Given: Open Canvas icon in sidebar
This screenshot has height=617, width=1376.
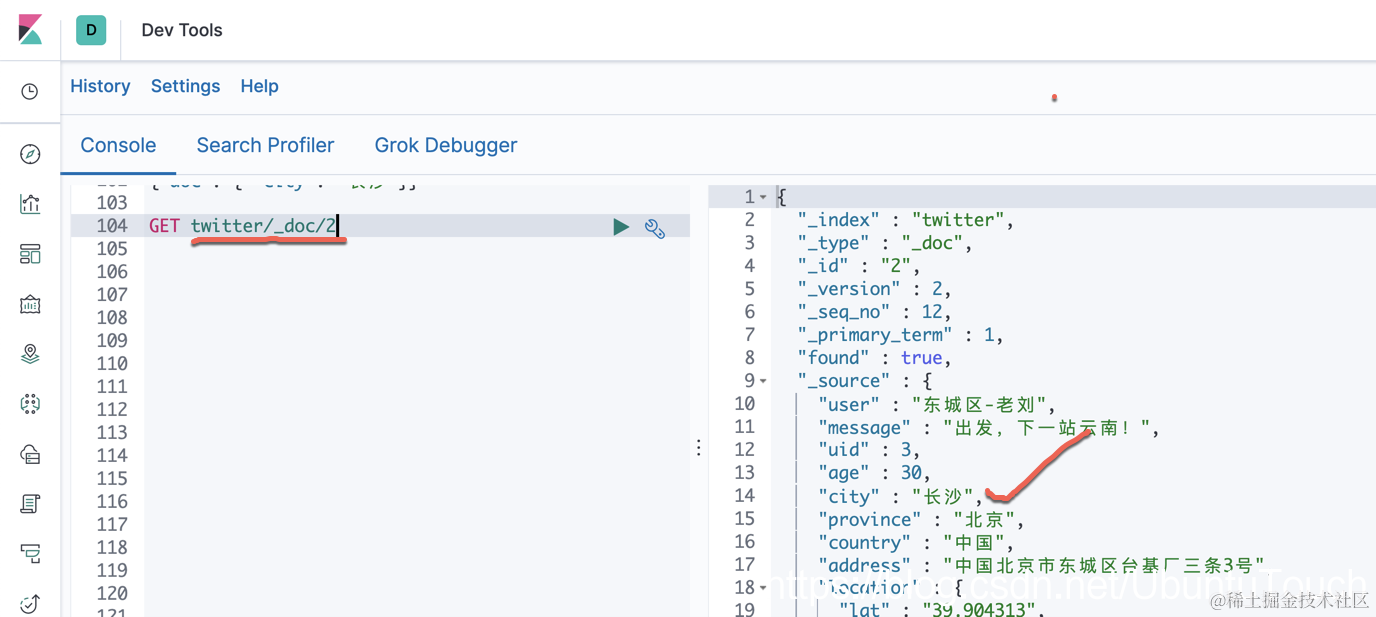Looking at the screenshot, I should coord(30,304).
